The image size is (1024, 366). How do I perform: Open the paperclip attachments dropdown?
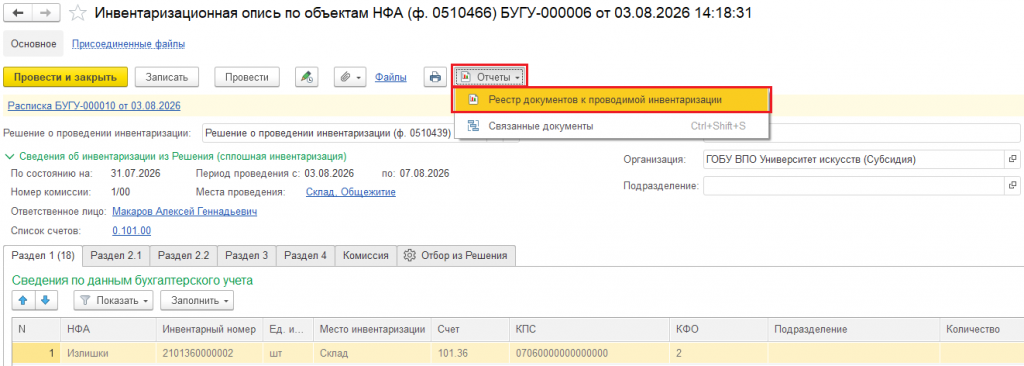(x=351, y=77)
